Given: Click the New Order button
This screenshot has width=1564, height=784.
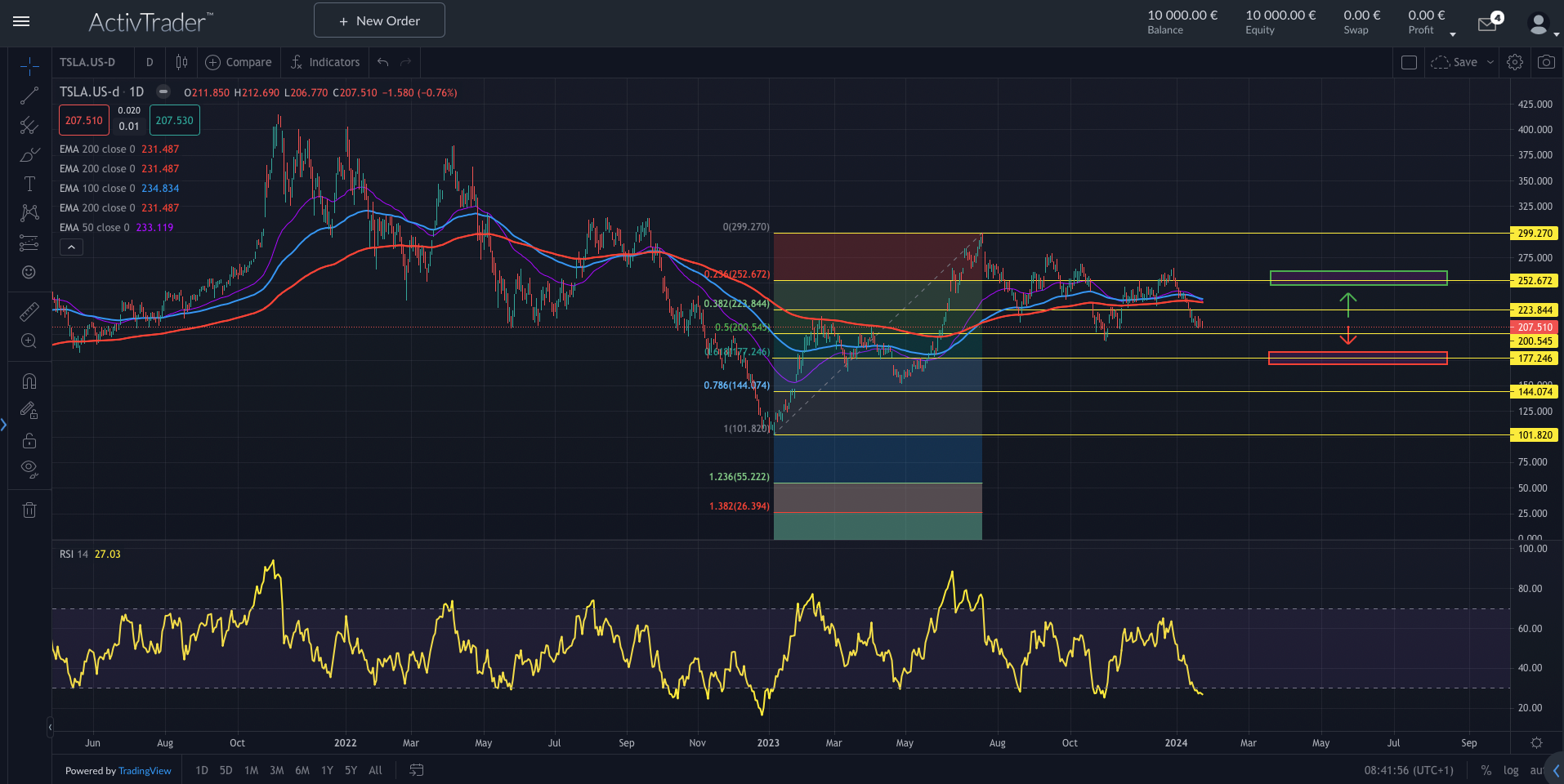Looking at the screenshot, I should point(379,20).
